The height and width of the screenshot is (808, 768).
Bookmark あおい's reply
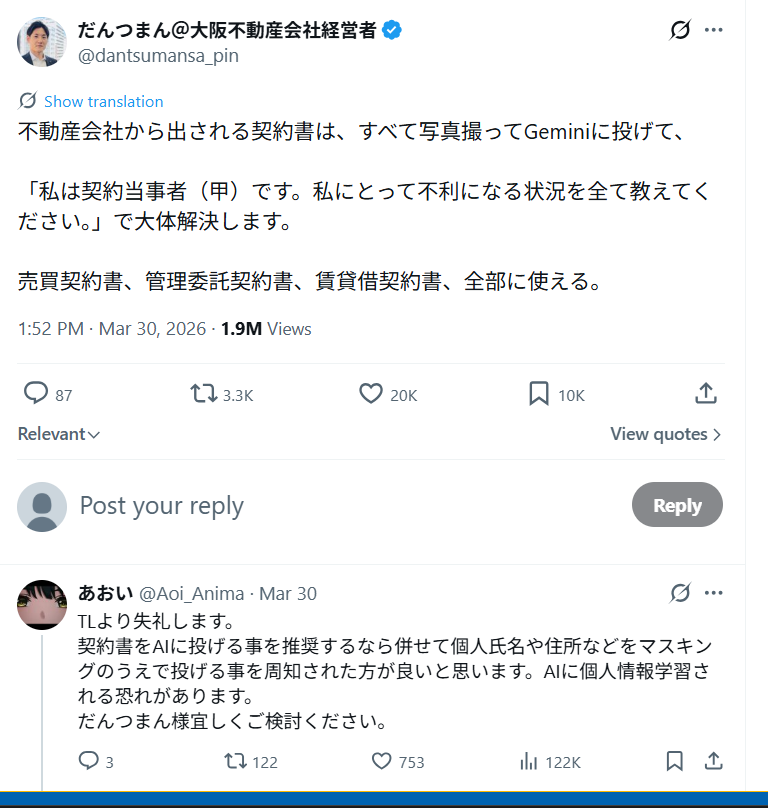(675, 762)
